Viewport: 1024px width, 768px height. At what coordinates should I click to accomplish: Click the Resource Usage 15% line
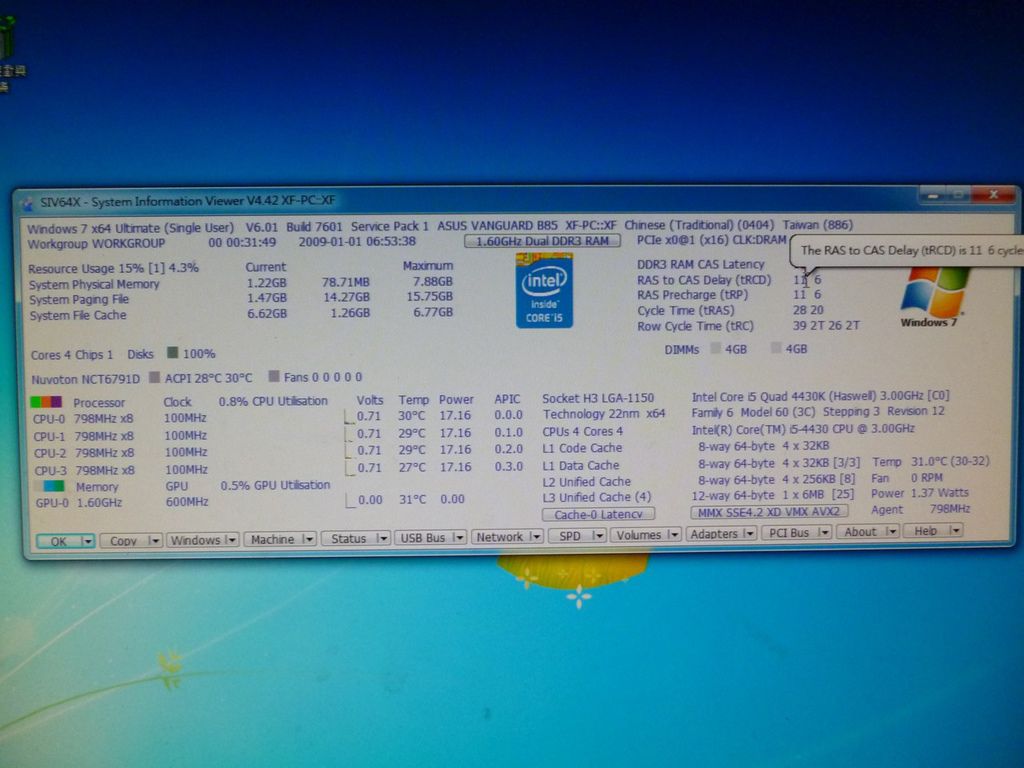tap(113, 268)
